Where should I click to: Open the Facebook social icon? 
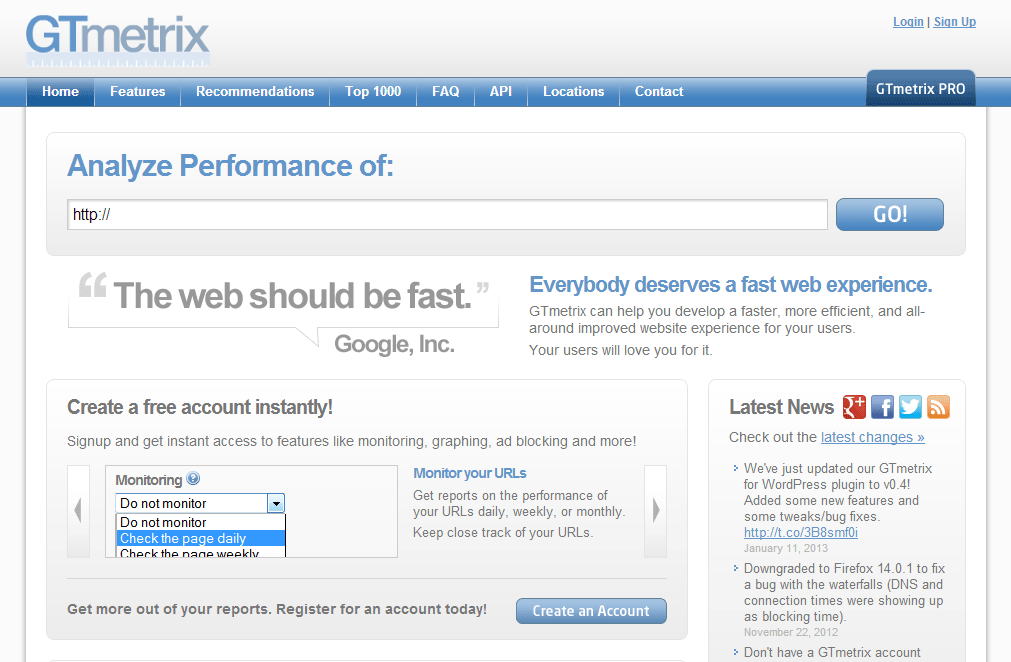pos(882,407)
